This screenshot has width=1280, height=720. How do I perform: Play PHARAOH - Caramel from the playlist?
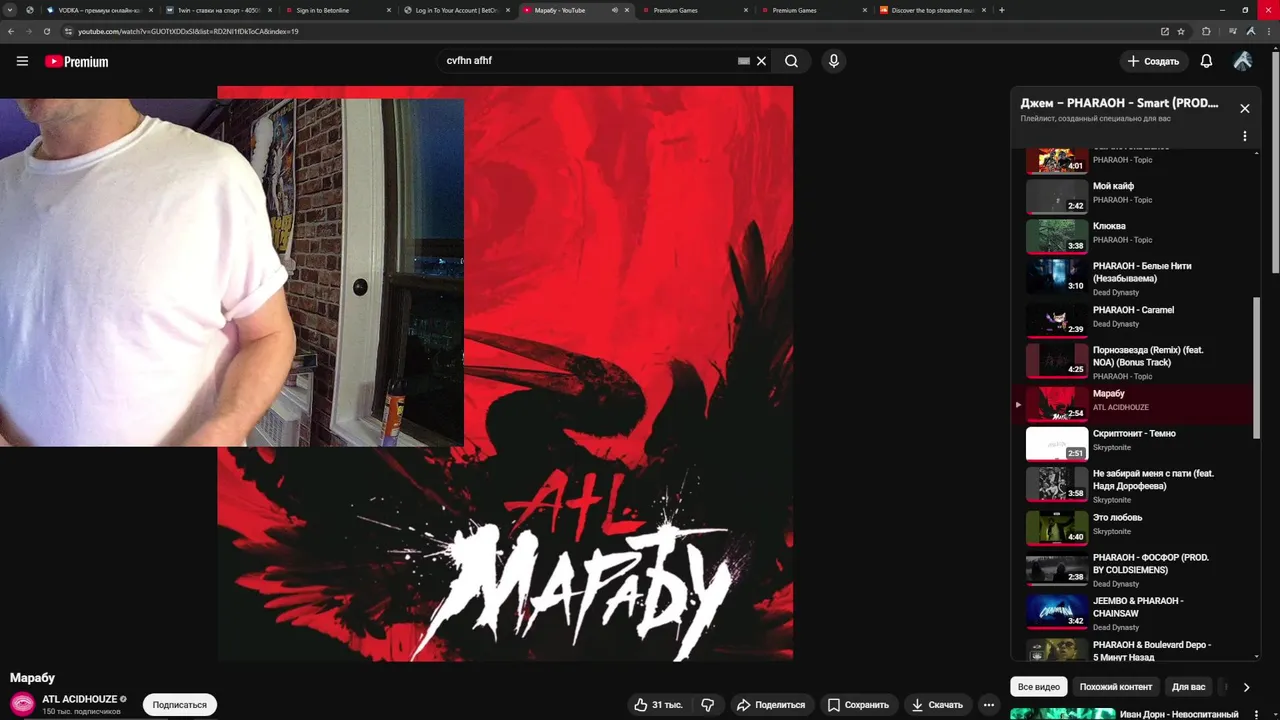(x=1138, y=319)
